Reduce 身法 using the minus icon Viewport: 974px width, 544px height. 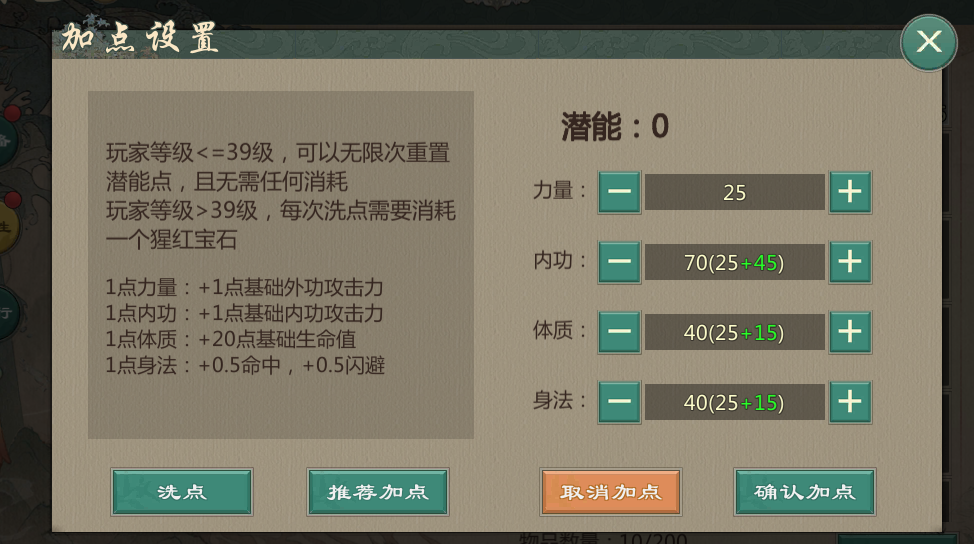(619, 402)
